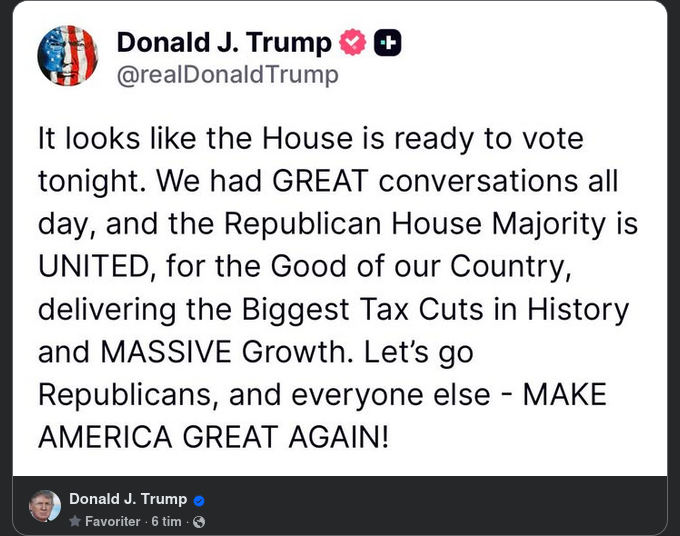
Task: Click the black plus badge beside the name
Action: point(387,43)
